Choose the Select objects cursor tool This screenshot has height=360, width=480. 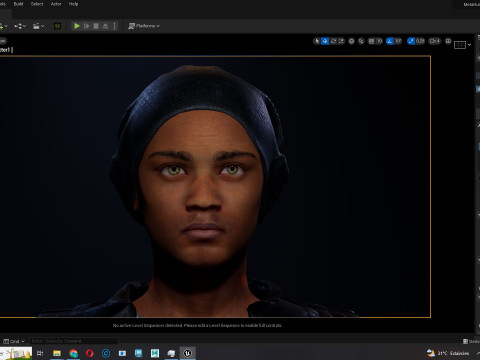[x=317, y=41]
